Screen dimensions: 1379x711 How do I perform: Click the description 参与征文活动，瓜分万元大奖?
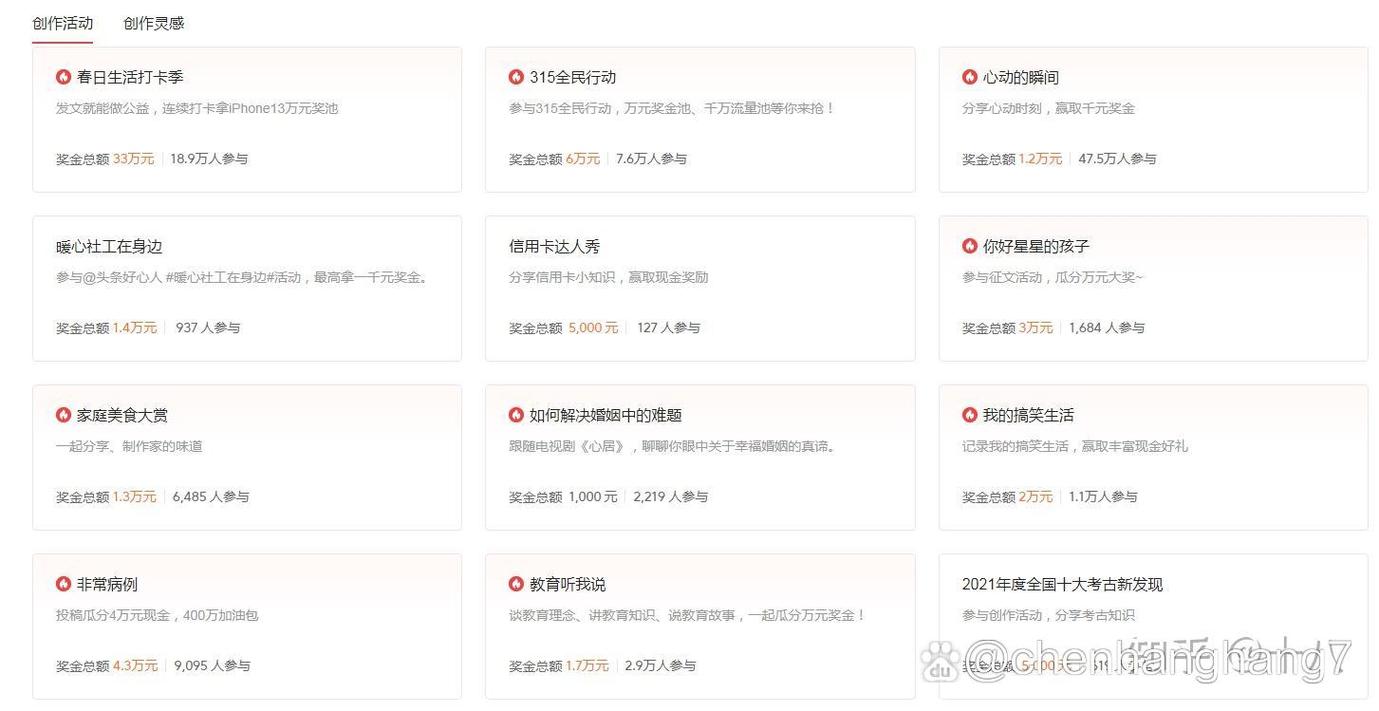tap(1052, 277)
